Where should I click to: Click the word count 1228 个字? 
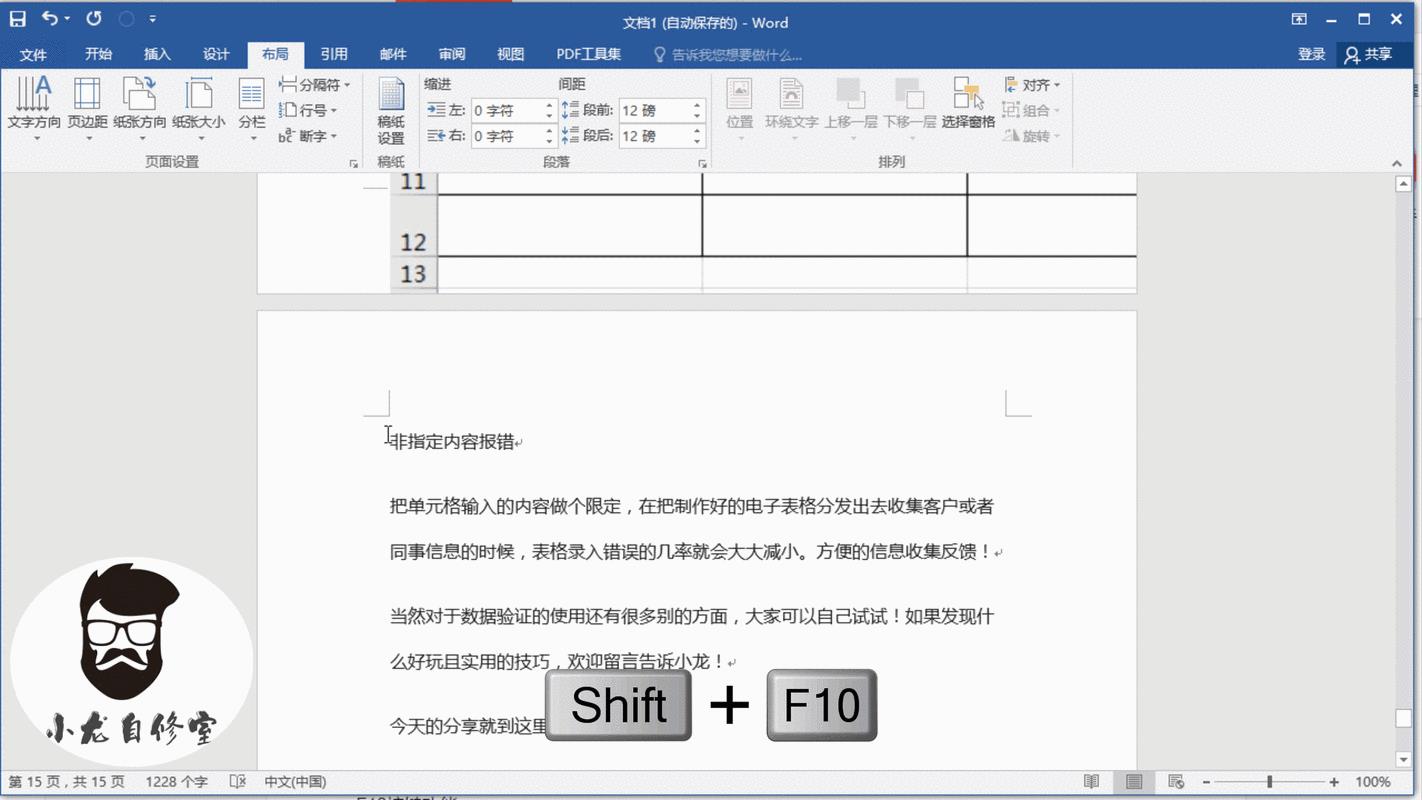pyautogui.click(x=176, y=782)
